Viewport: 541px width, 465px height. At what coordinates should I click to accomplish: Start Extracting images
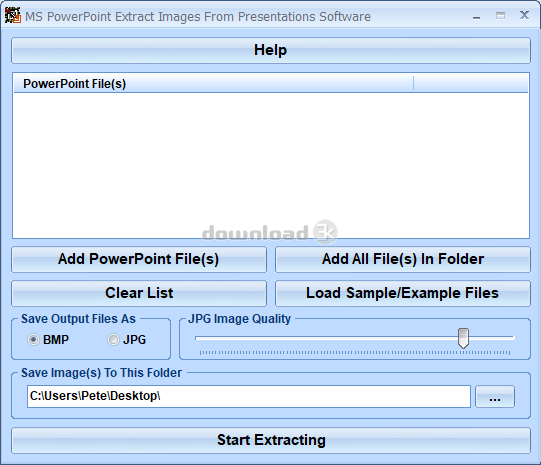pos(271,441)
